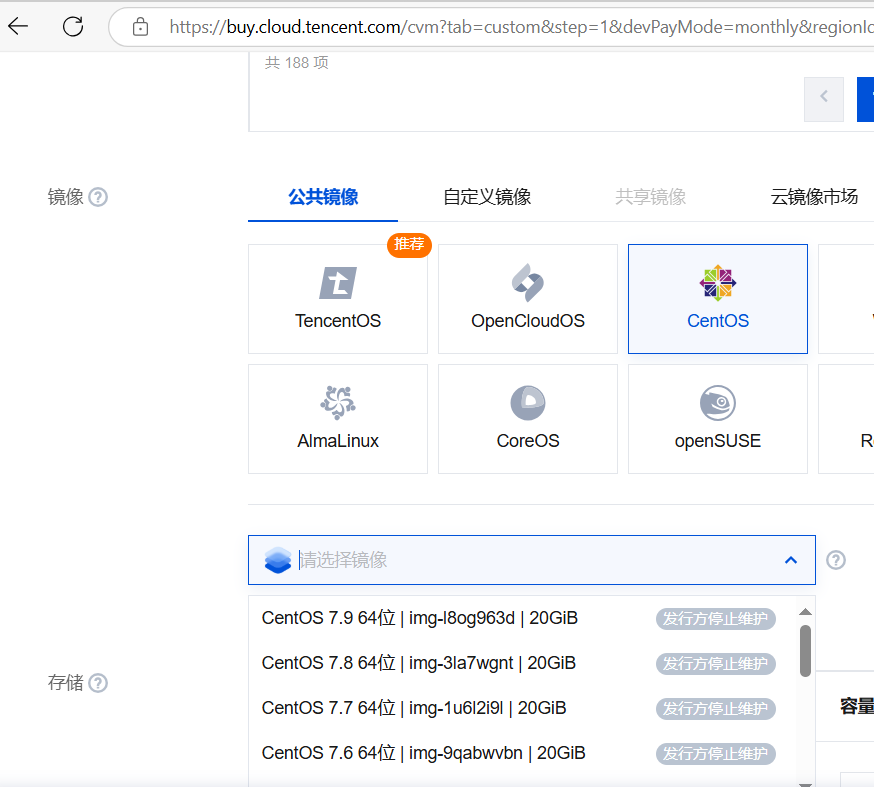Select the openSUSE image card
Screen dimensions: 874x796
pos(718,419)
